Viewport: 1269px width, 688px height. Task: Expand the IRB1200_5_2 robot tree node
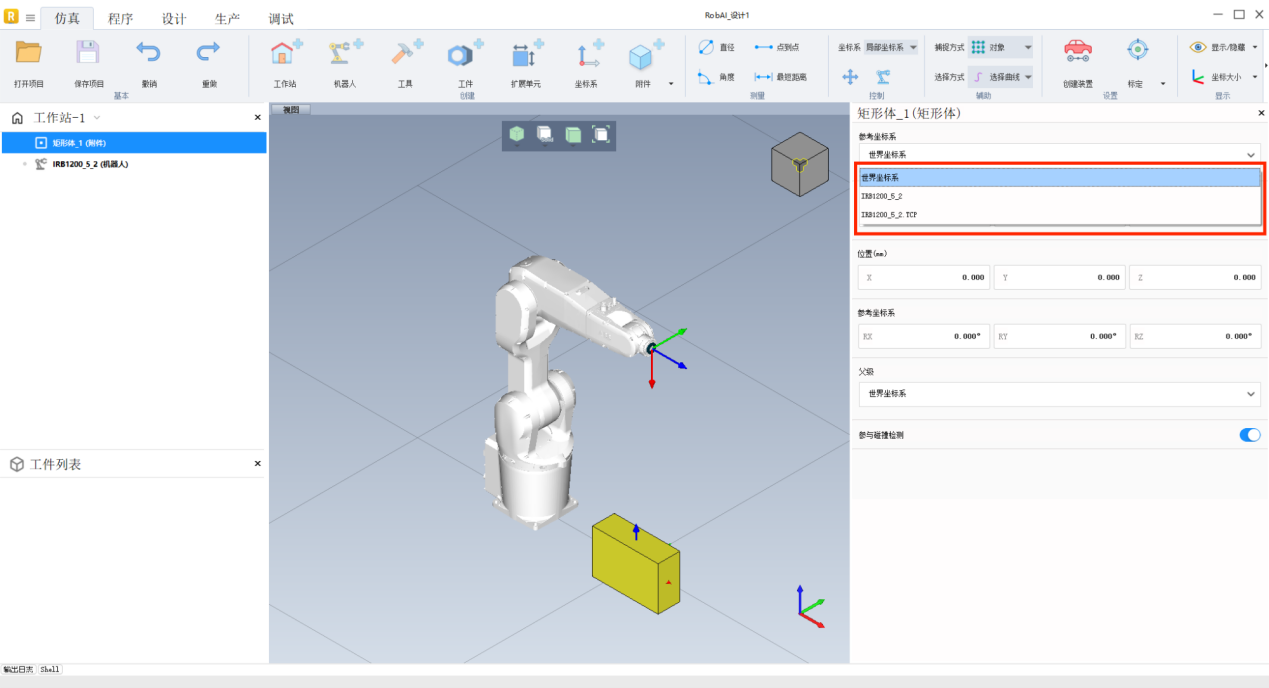point(25,164)
